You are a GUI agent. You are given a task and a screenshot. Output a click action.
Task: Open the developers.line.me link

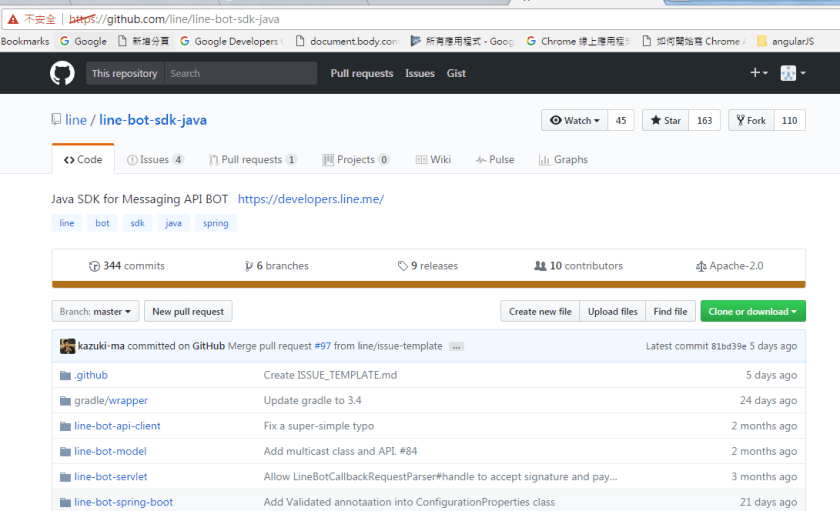pos(310,199)
